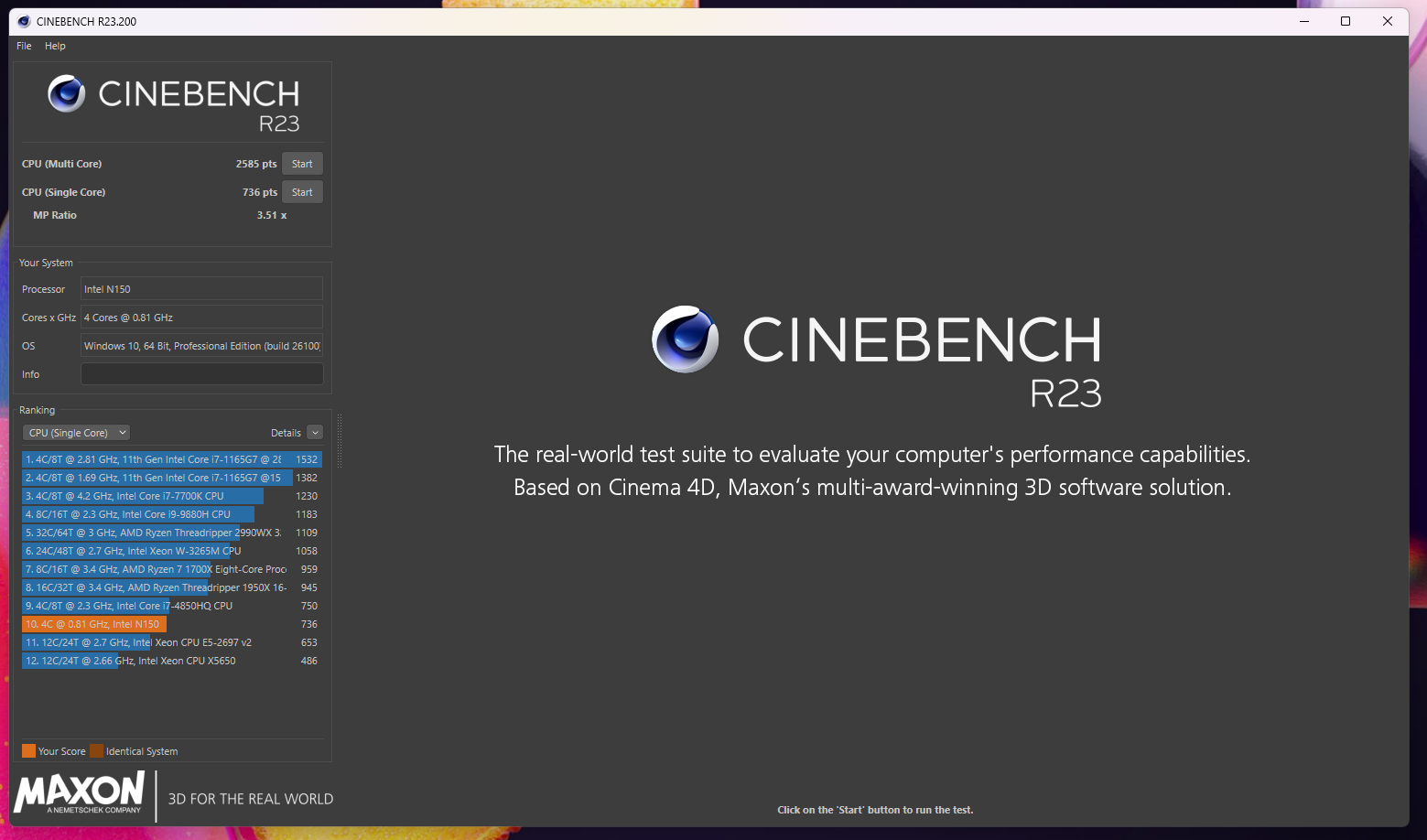Open the CPU (Single Core) ranking dropdown
The width and height of the screenshot is (1427, 840).
tap(76, 433)
